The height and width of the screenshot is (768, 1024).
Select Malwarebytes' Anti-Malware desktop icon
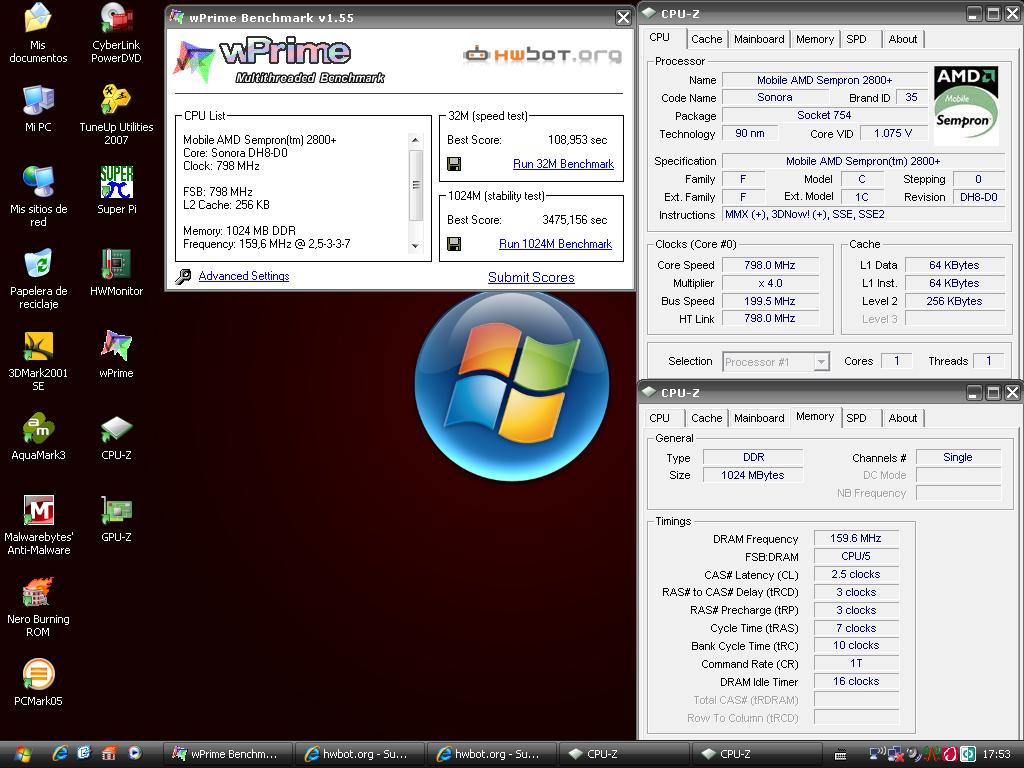(x=38, y=525)
